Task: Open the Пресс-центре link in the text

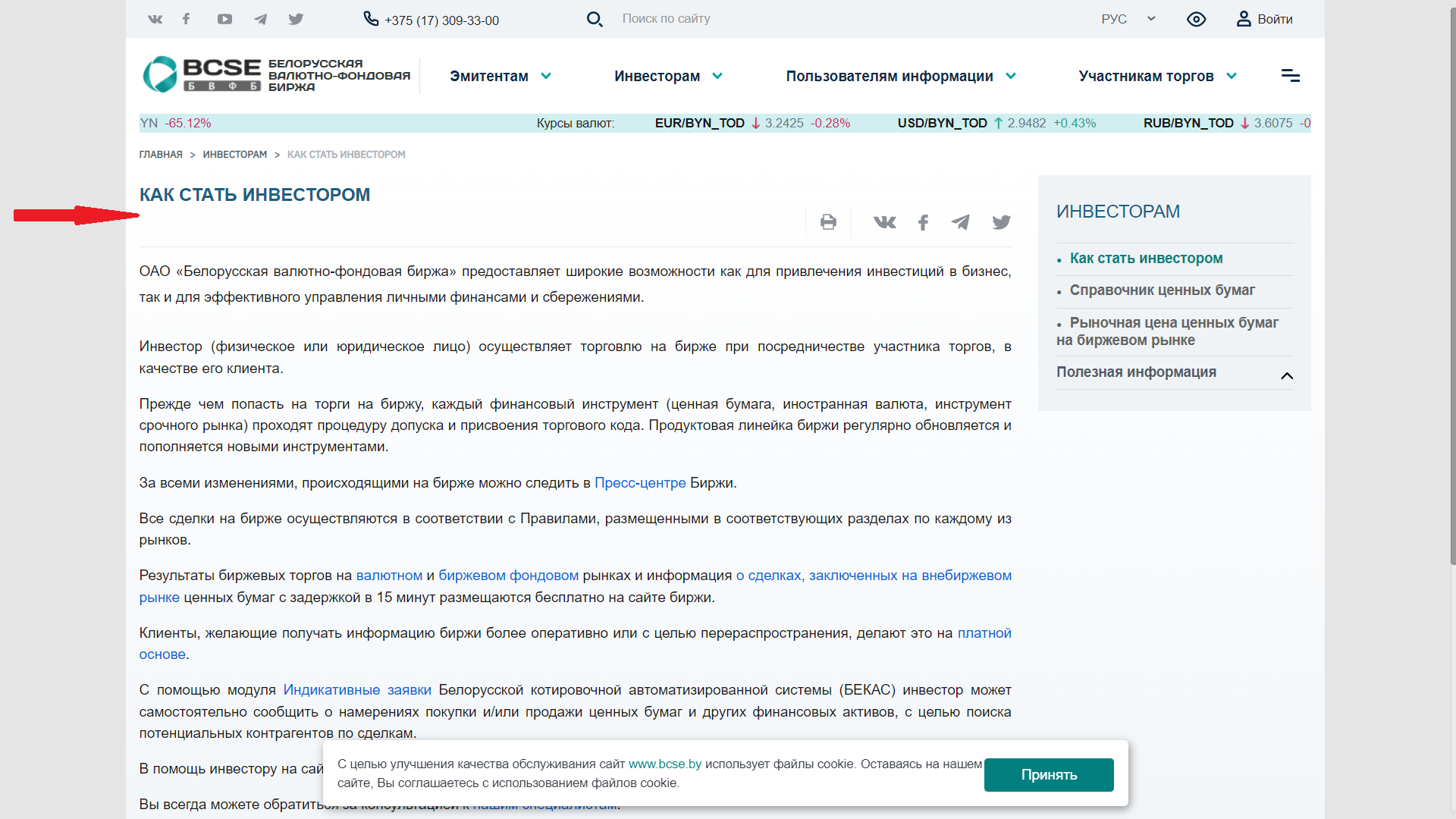Action: pos(639,483)
